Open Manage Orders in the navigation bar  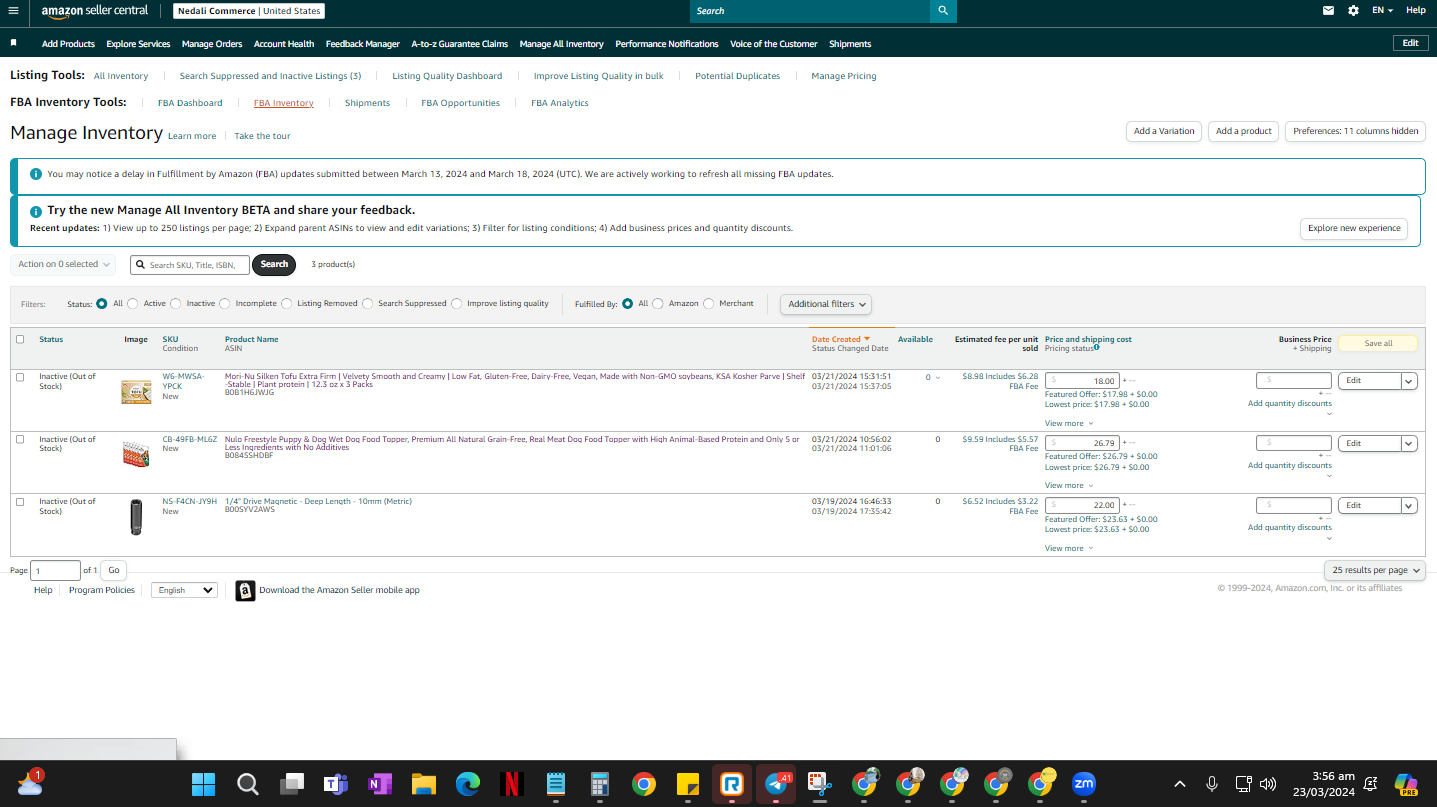[212, 44]
